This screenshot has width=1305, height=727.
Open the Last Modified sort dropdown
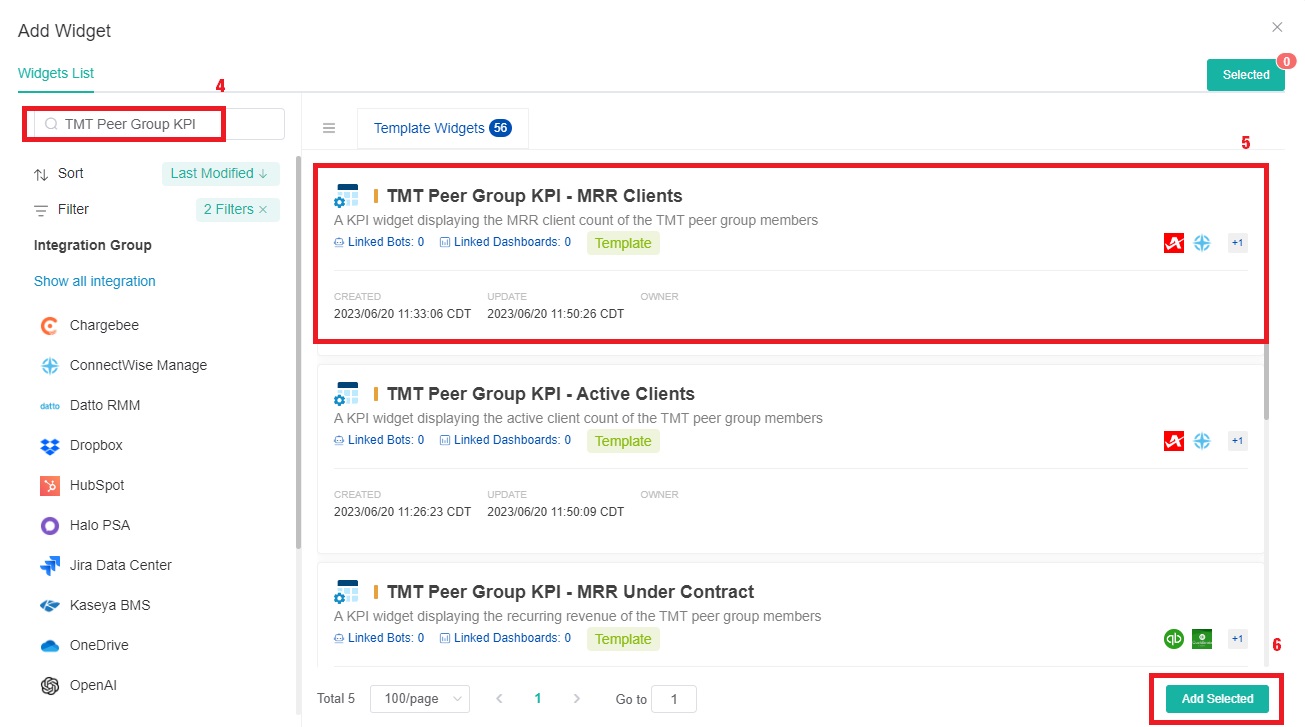220,174
